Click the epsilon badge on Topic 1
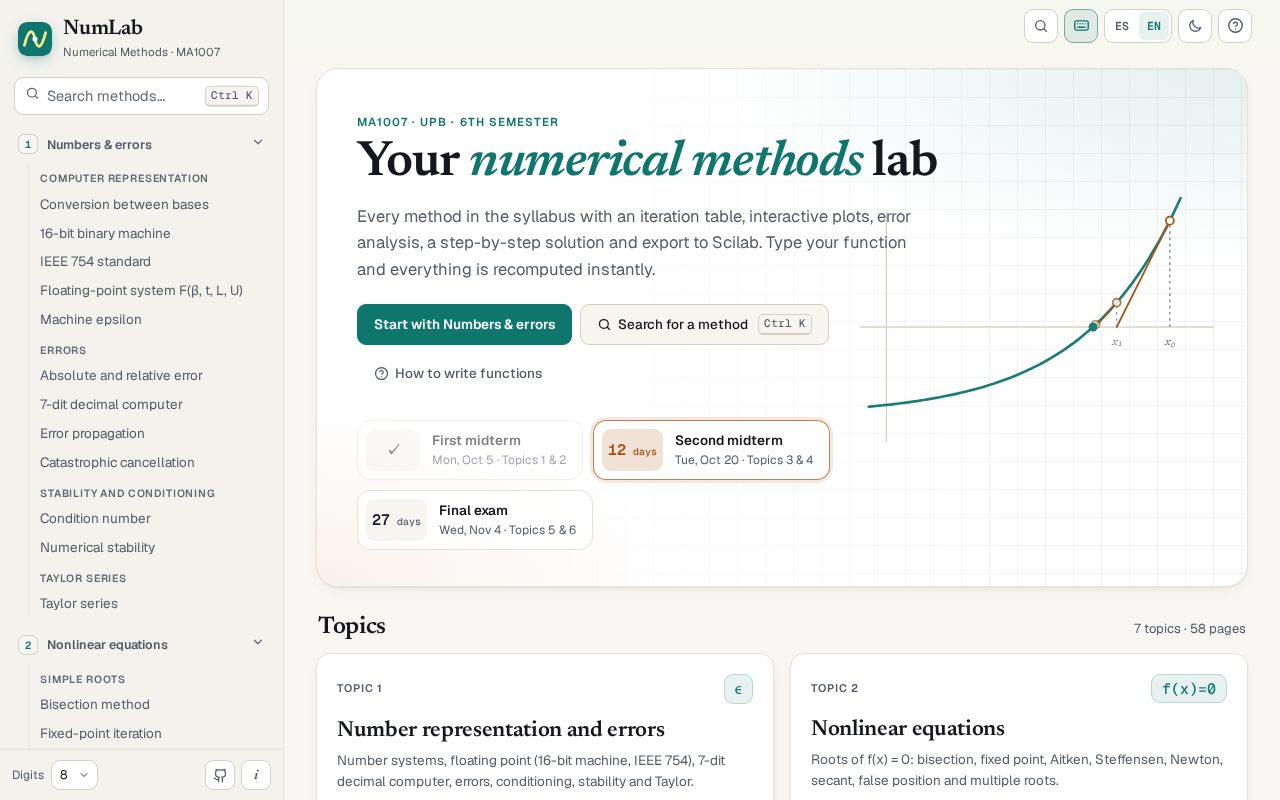 [738, 689]
